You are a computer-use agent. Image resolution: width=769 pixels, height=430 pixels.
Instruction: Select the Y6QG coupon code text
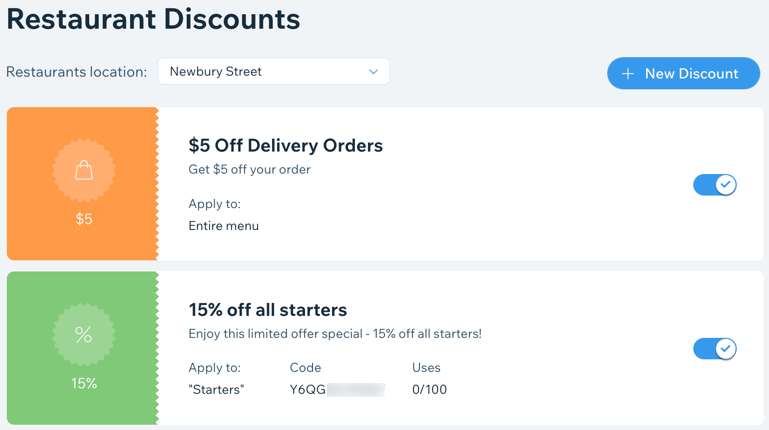click(308, 390)
